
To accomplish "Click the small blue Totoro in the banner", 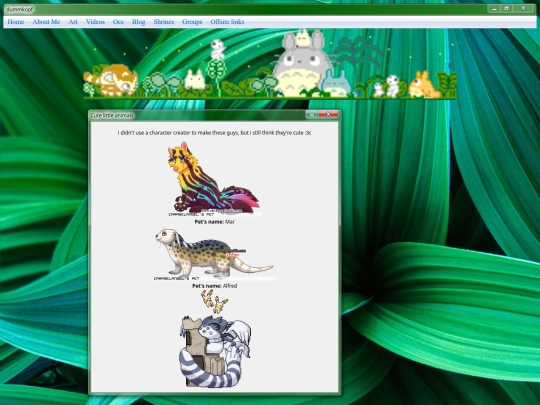I will click(336, 84).
